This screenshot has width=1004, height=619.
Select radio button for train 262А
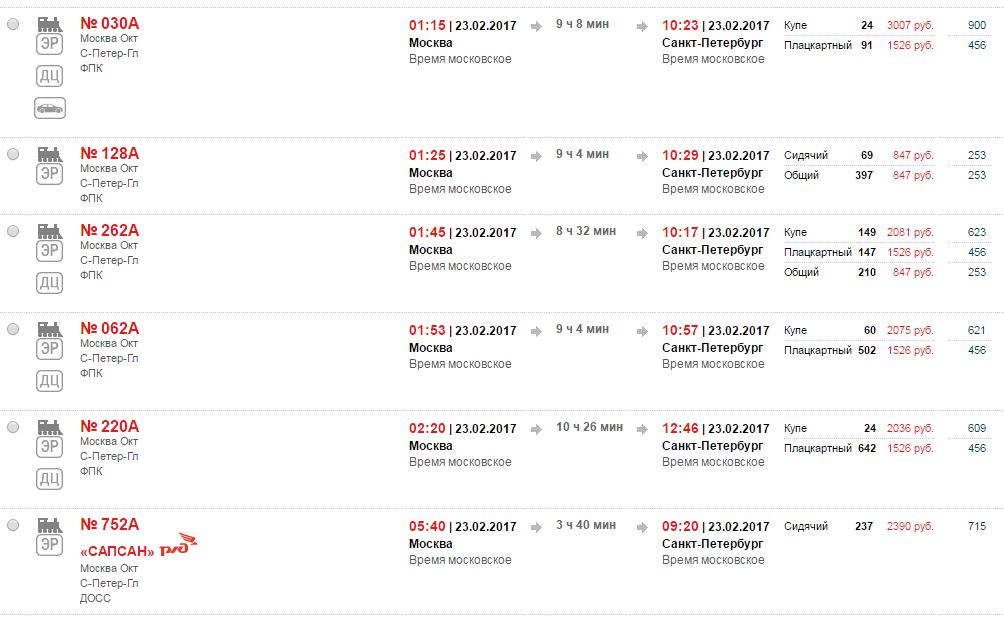point(13,231)
